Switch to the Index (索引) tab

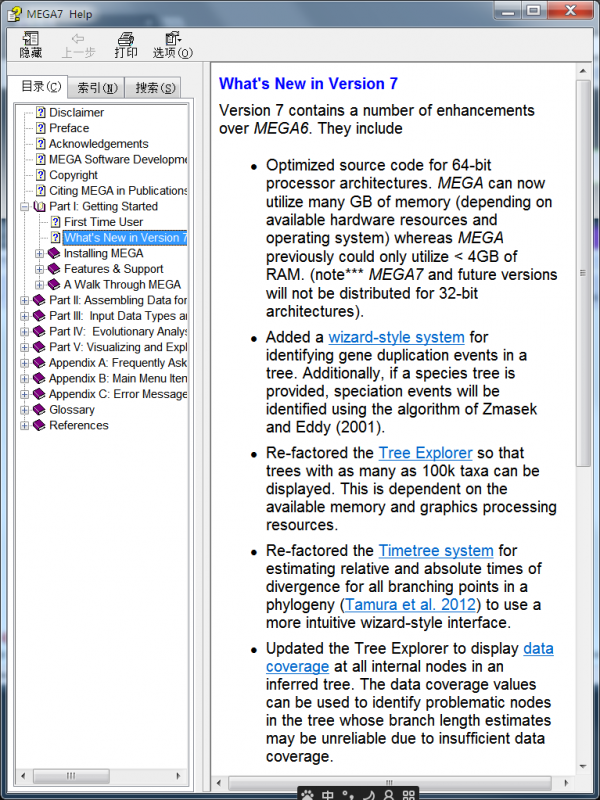click(96, 88)
